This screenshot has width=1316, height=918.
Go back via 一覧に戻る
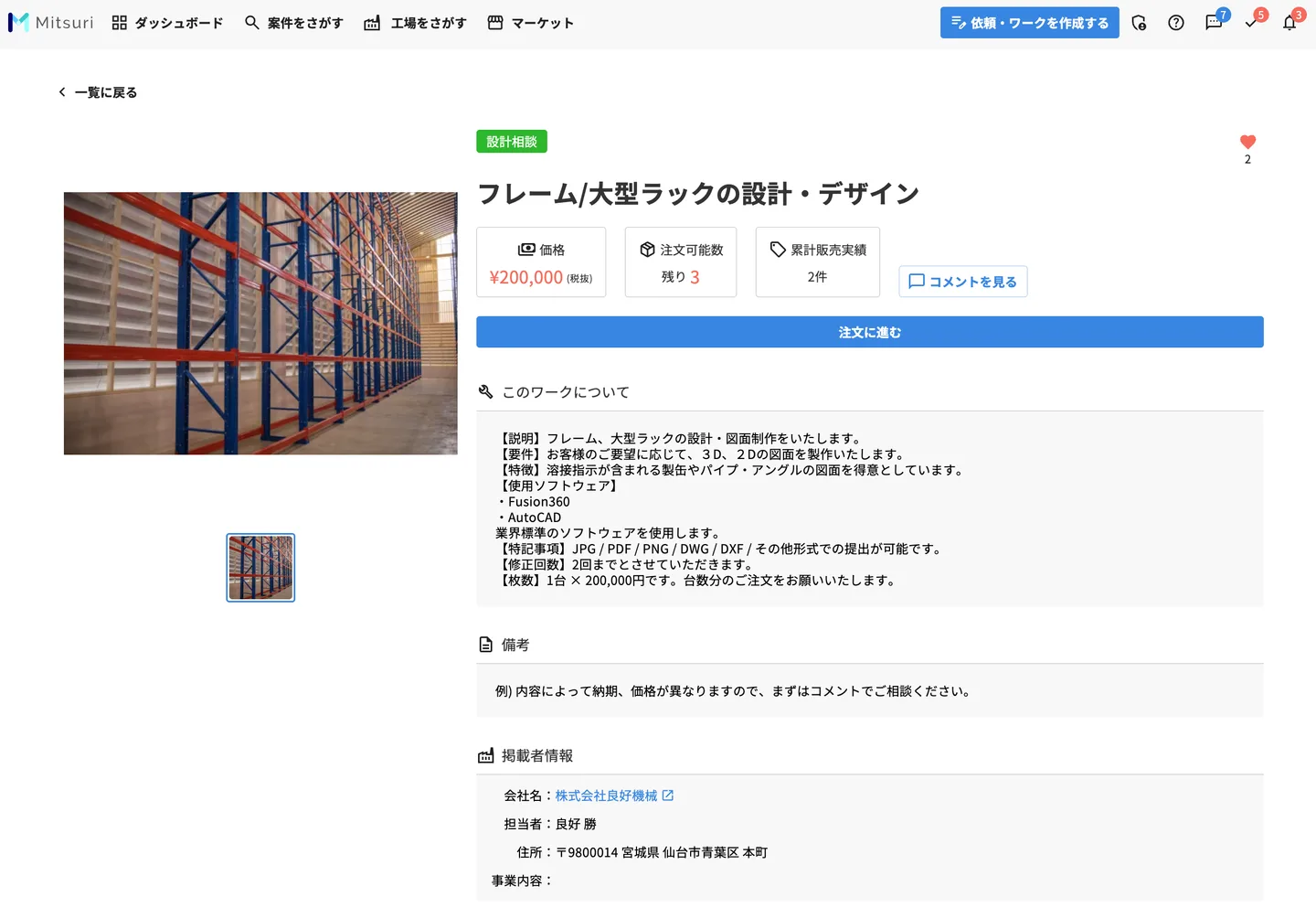click(98, 92)
